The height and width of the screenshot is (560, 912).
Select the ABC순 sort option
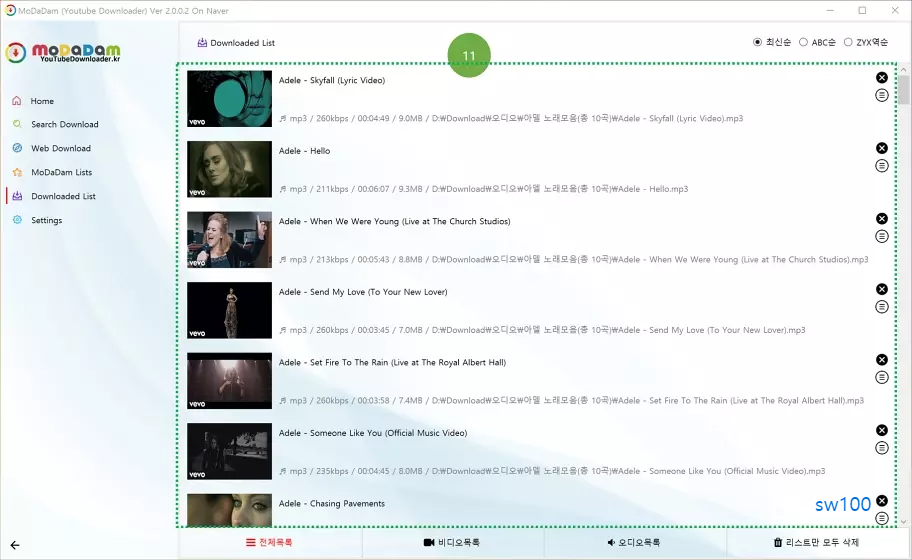click(803, 42)
